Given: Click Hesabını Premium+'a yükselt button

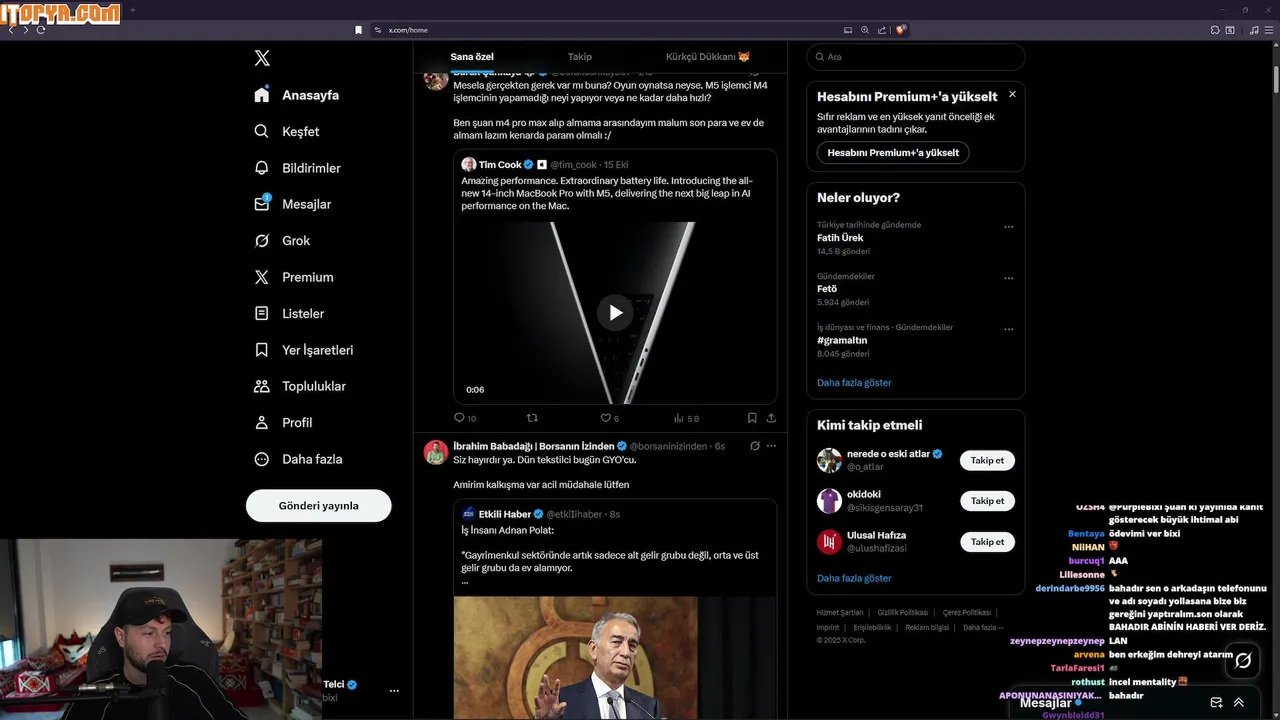Looking at the screenshot, I should point(893,153).
